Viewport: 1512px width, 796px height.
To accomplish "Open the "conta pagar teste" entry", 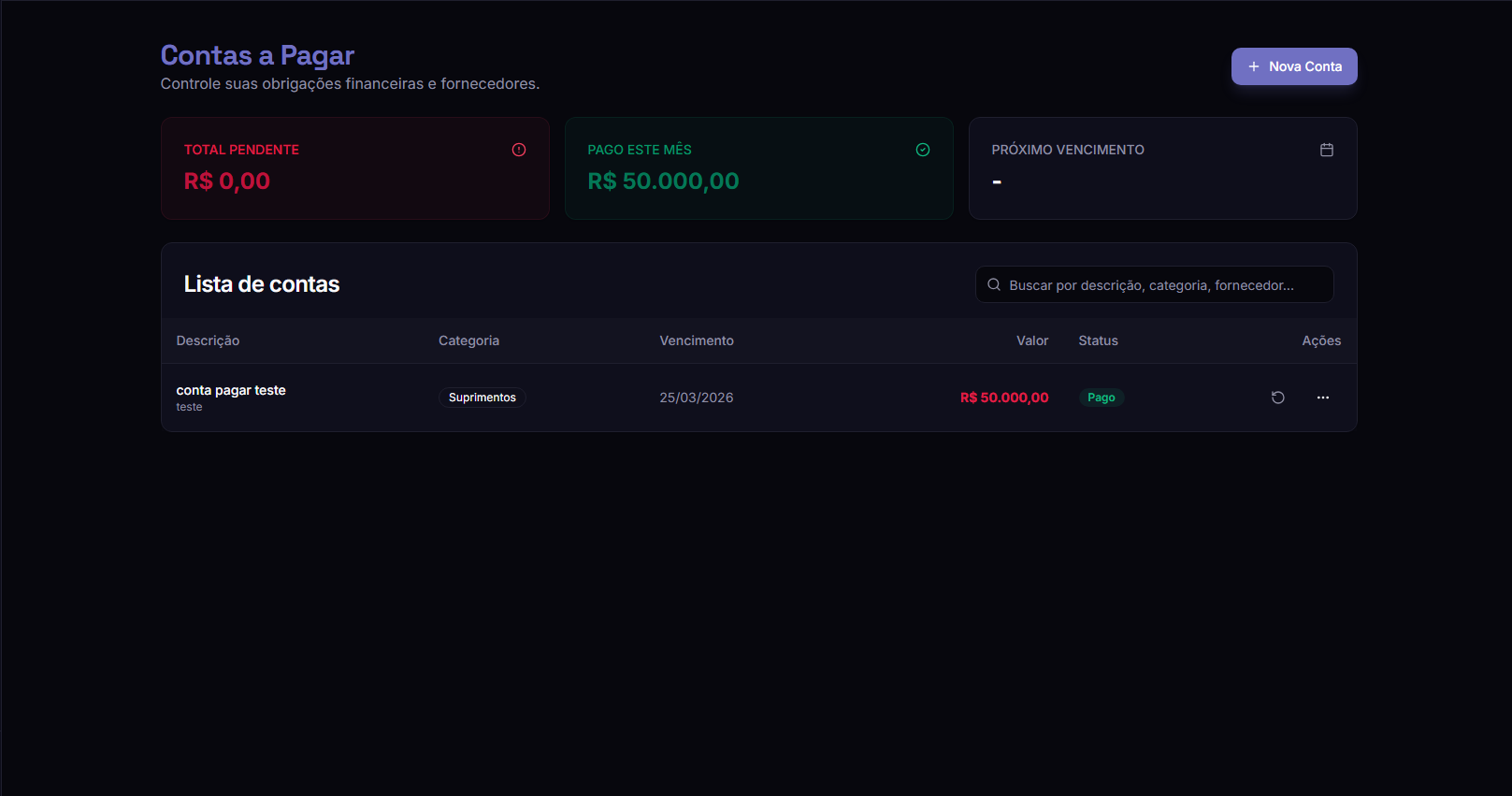I will pos(231,390).
